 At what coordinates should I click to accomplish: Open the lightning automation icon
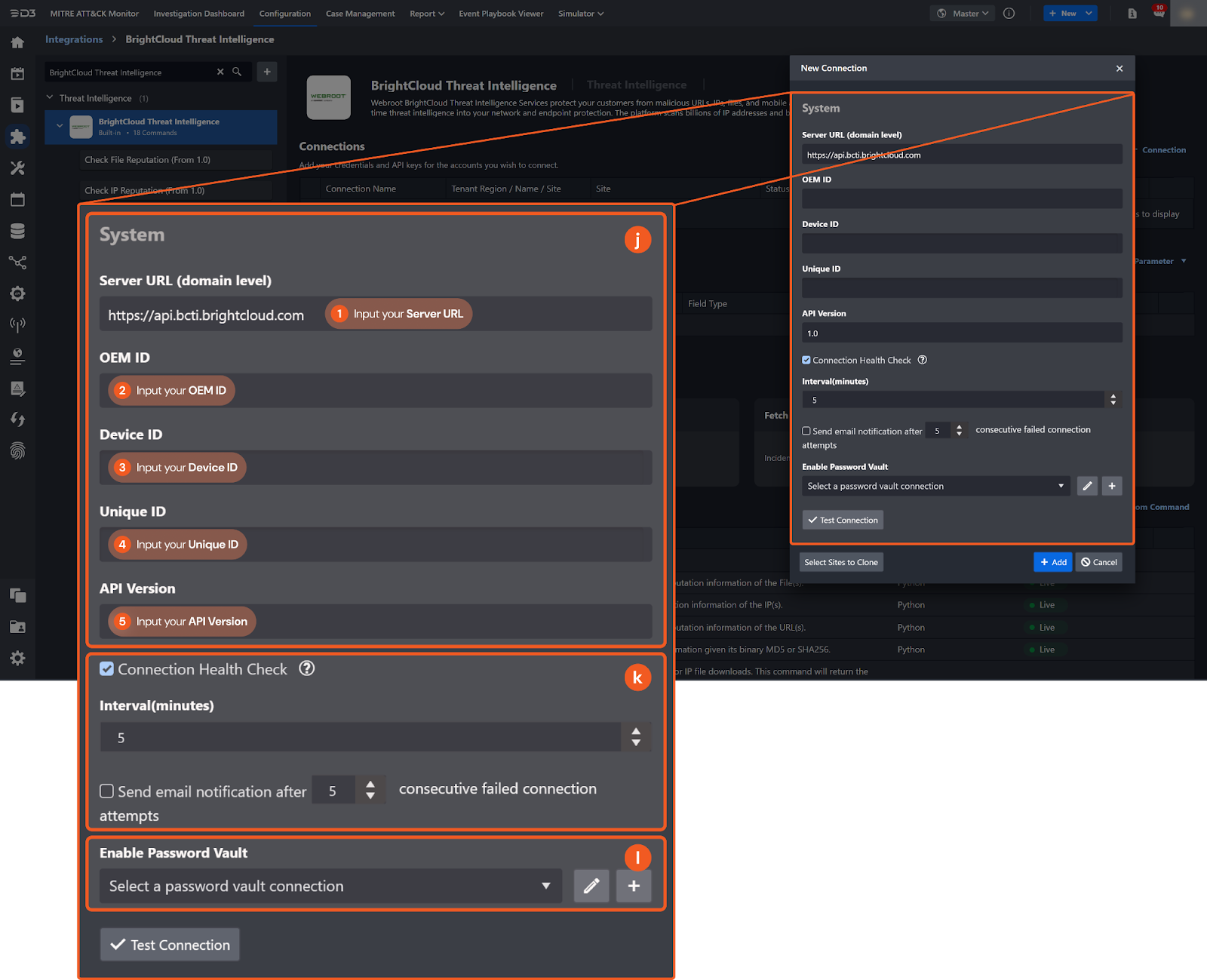(18, 419)
